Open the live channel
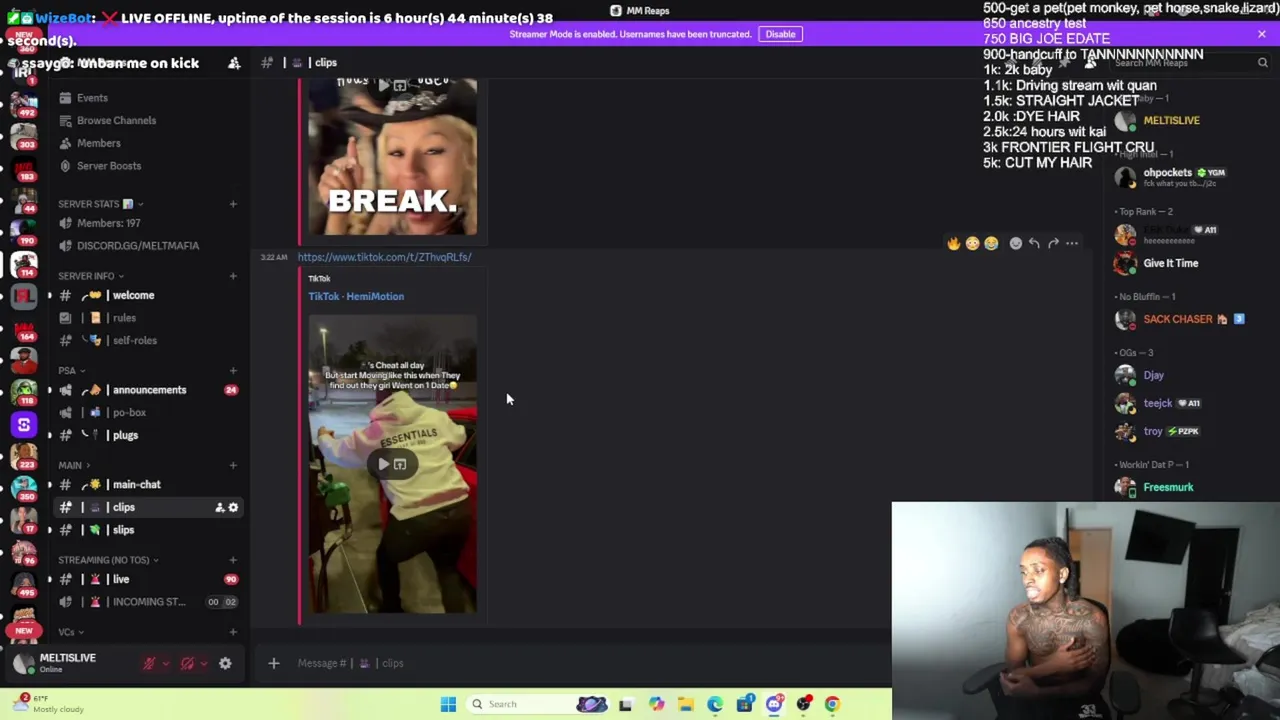The height and width of the screenshot is (720, 1280). tap(147, 579)
